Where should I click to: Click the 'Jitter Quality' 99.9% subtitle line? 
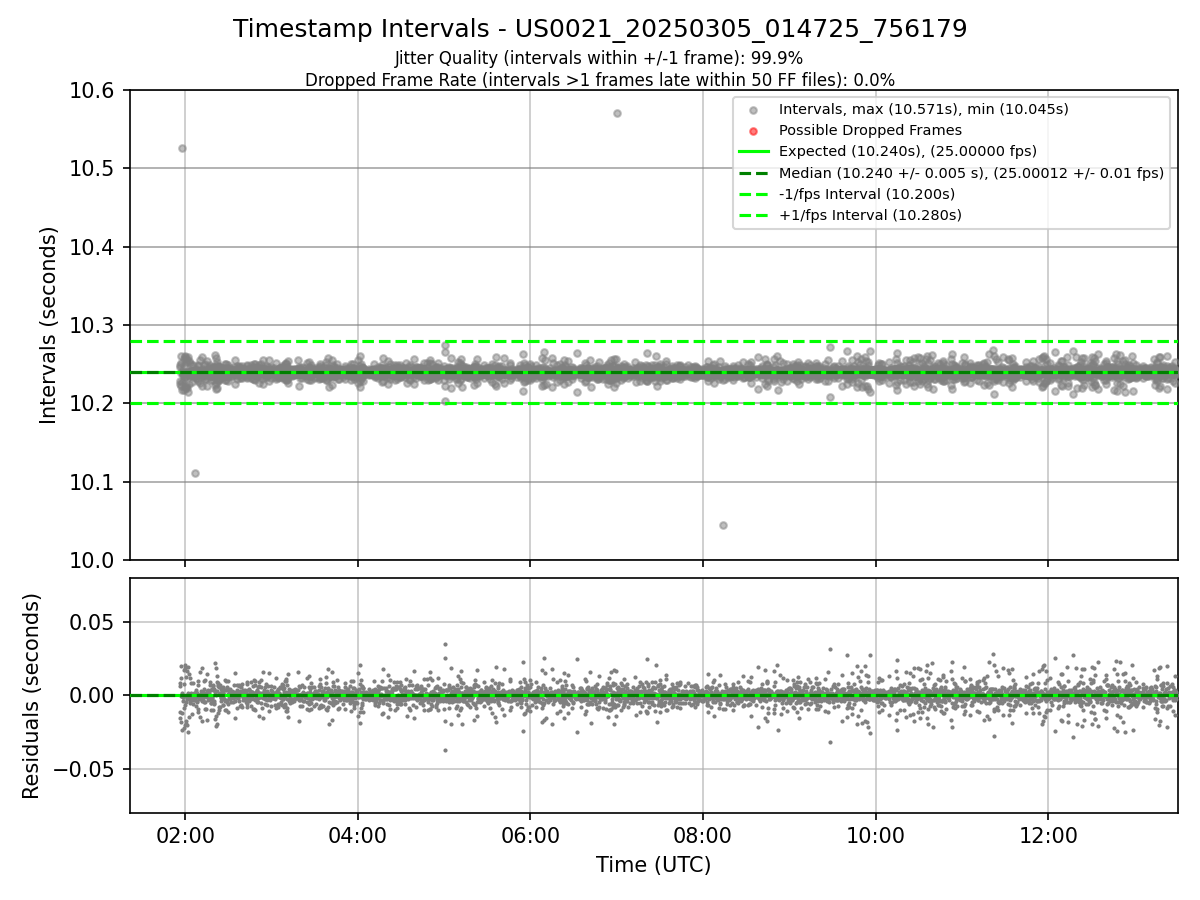599,58
